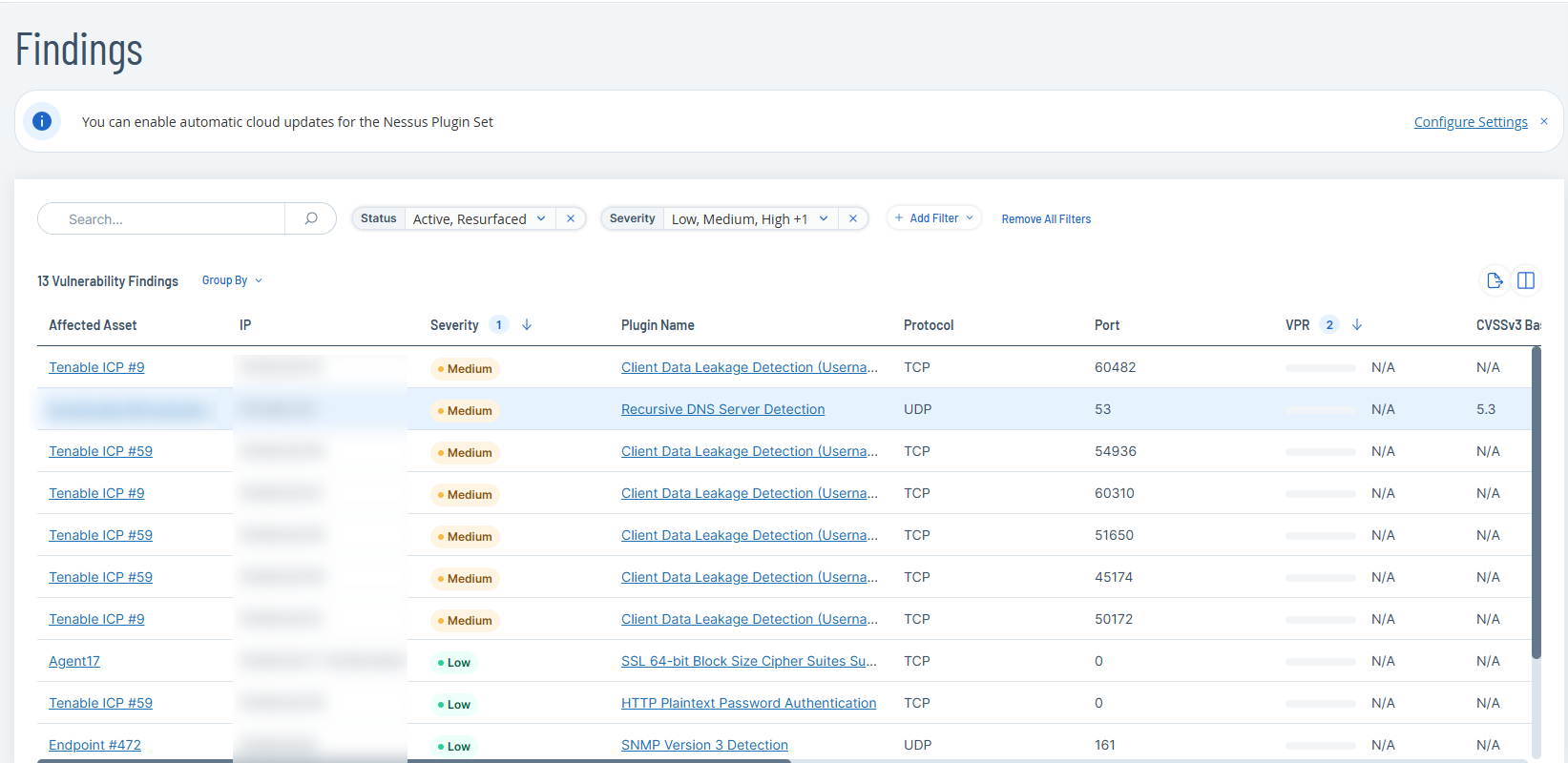The height and width of the screenshot is (763, 1568).
Task: Open the Agent17 asset link
Action: pyautogui.click(x=74, y=661)
